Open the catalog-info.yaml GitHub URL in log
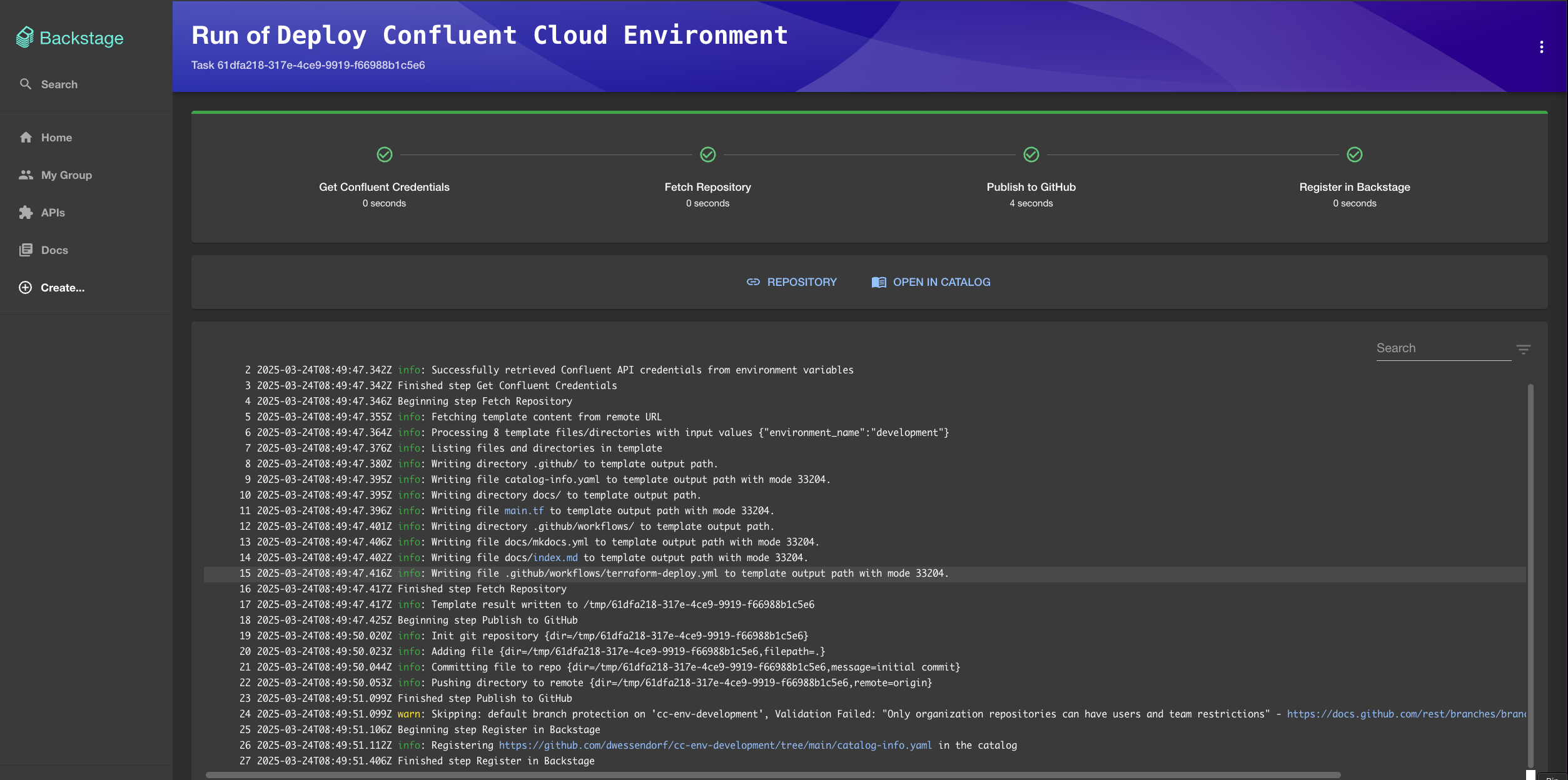Image resolution: width=1568 pixels, height=780 pixels. 716,745
